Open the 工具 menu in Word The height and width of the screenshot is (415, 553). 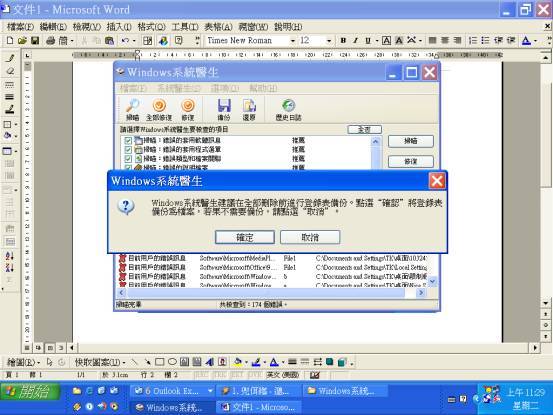[x=185, y=27]
